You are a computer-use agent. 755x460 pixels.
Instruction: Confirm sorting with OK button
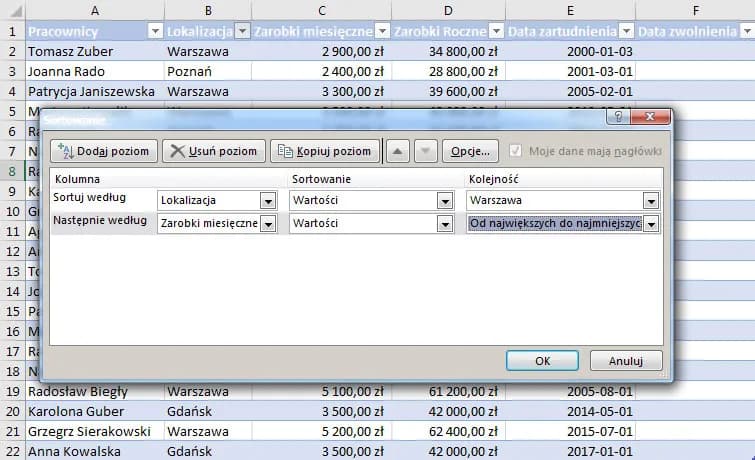click(542, 360)
